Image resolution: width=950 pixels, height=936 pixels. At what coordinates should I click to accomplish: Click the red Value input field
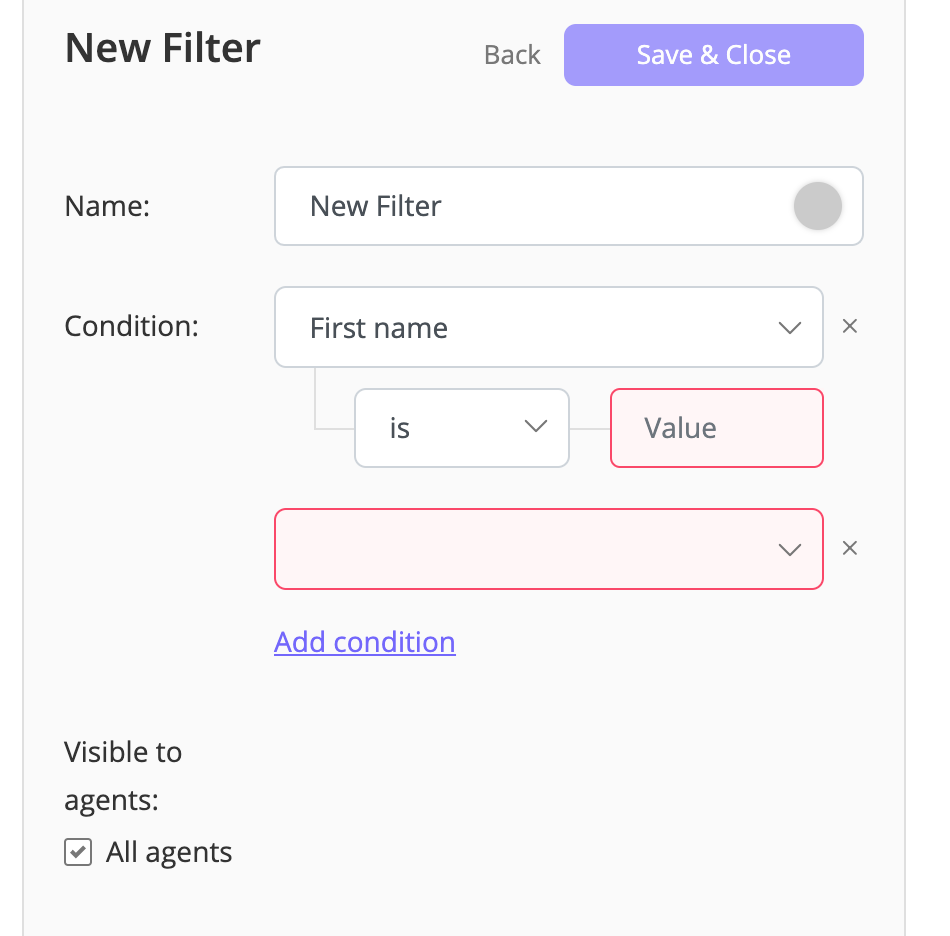716,428
